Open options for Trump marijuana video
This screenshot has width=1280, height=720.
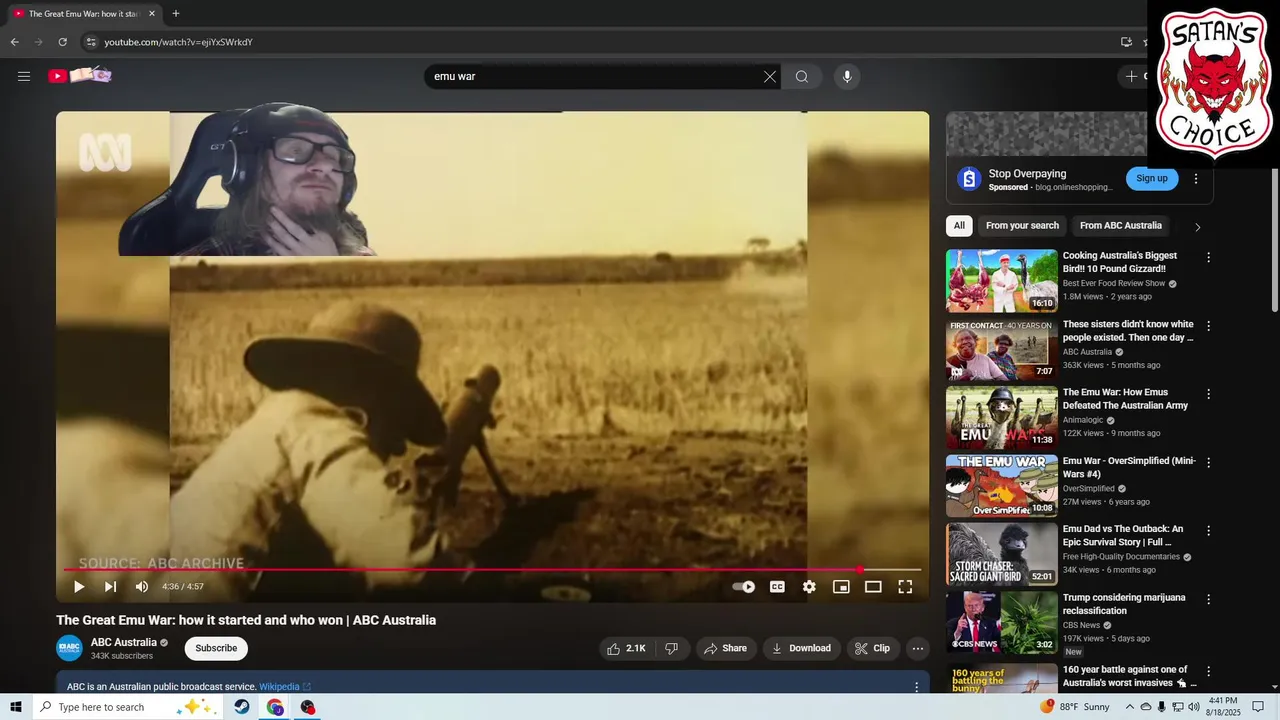(x=1208, y=599)
